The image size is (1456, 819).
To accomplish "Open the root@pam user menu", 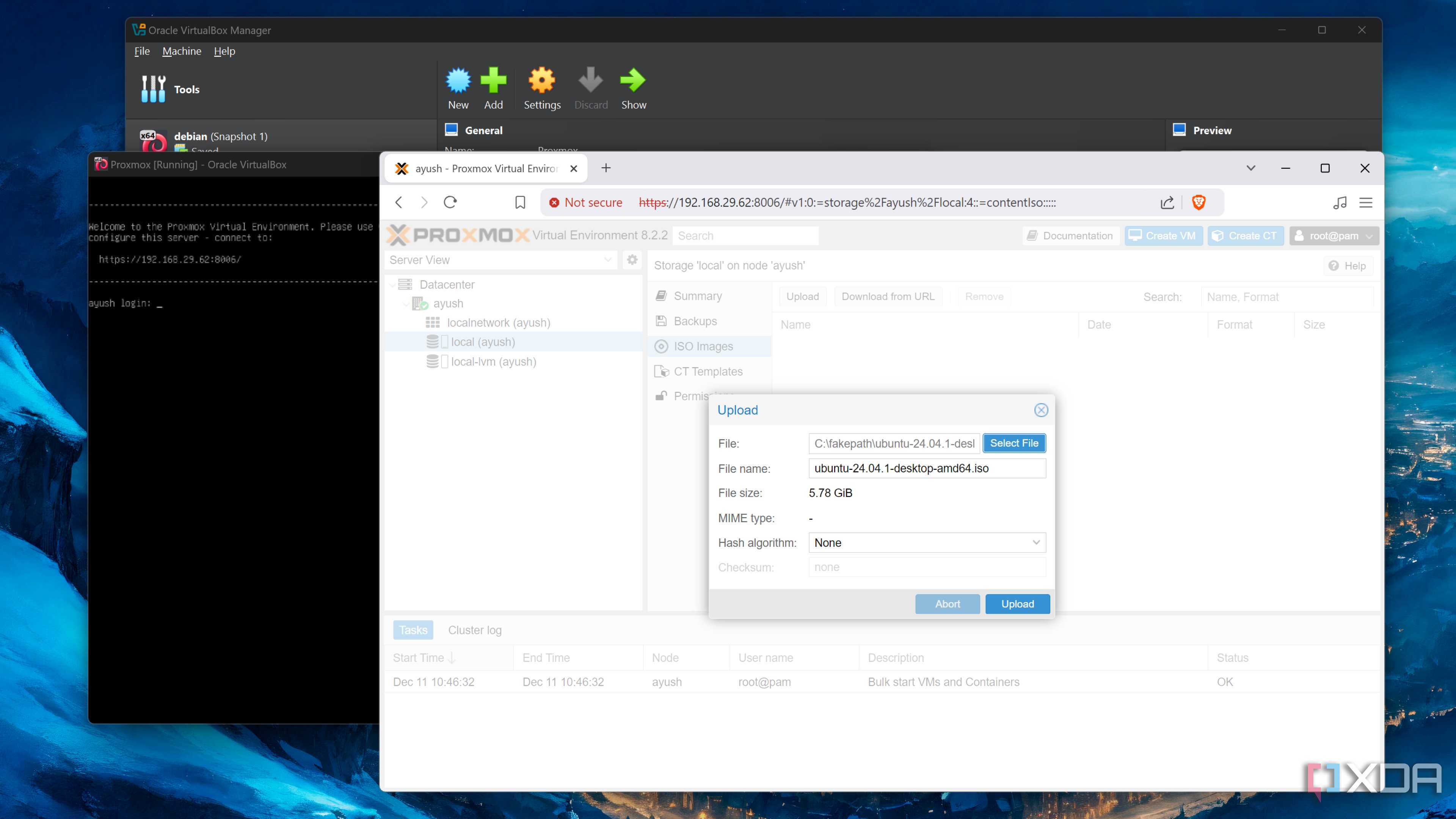I will pyautogui.click(x=1334, y=236).
